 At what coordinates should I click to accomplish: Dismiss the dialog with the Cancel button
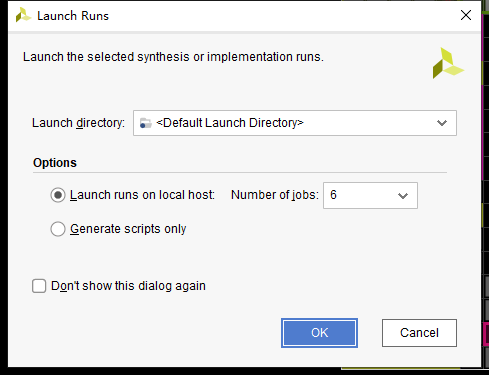point(419,333)
